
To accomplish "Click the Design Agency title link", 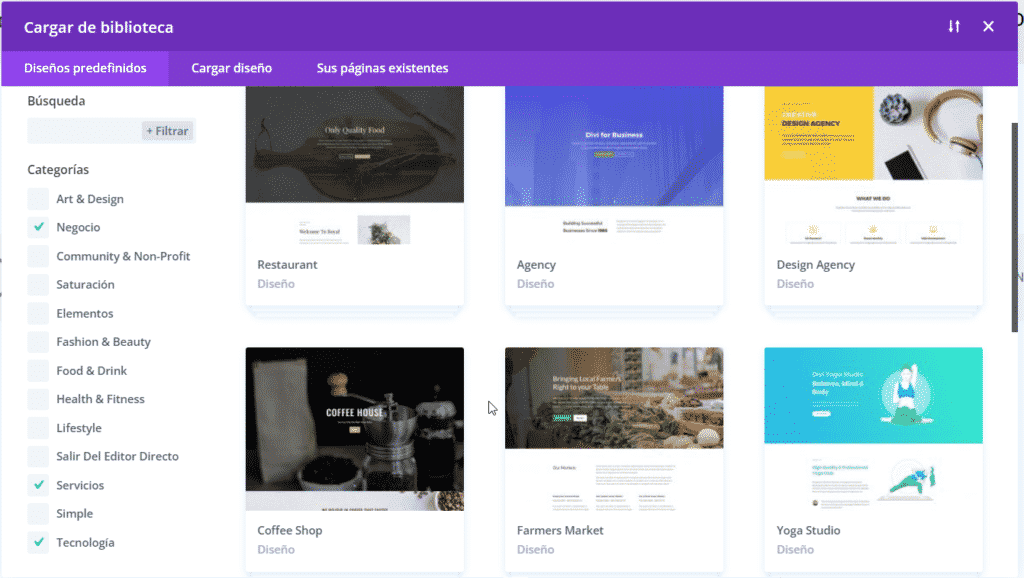I will coord(815,265).
